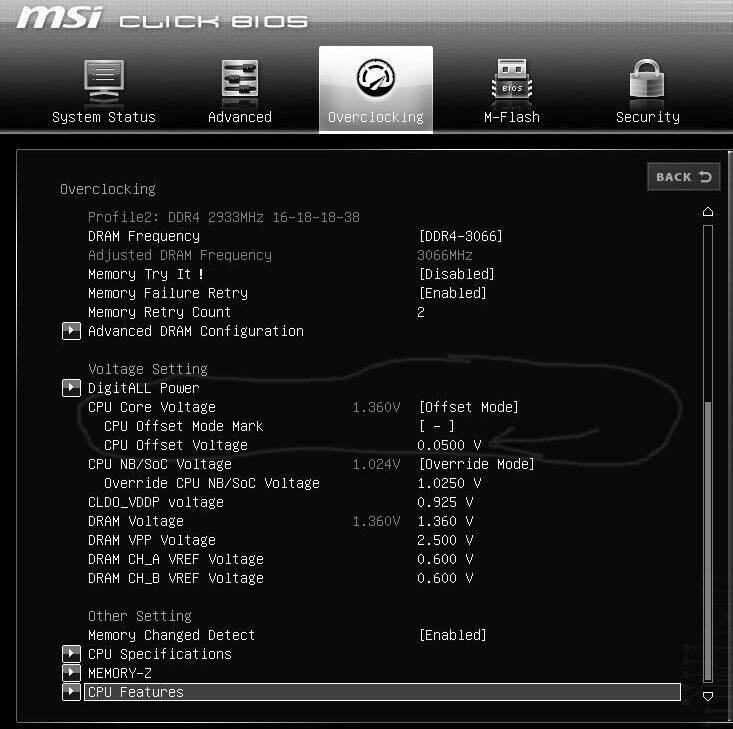733x729 pixels.
Task: Expand CPU Specifications arrow
Action: click(x=72, y=654)
